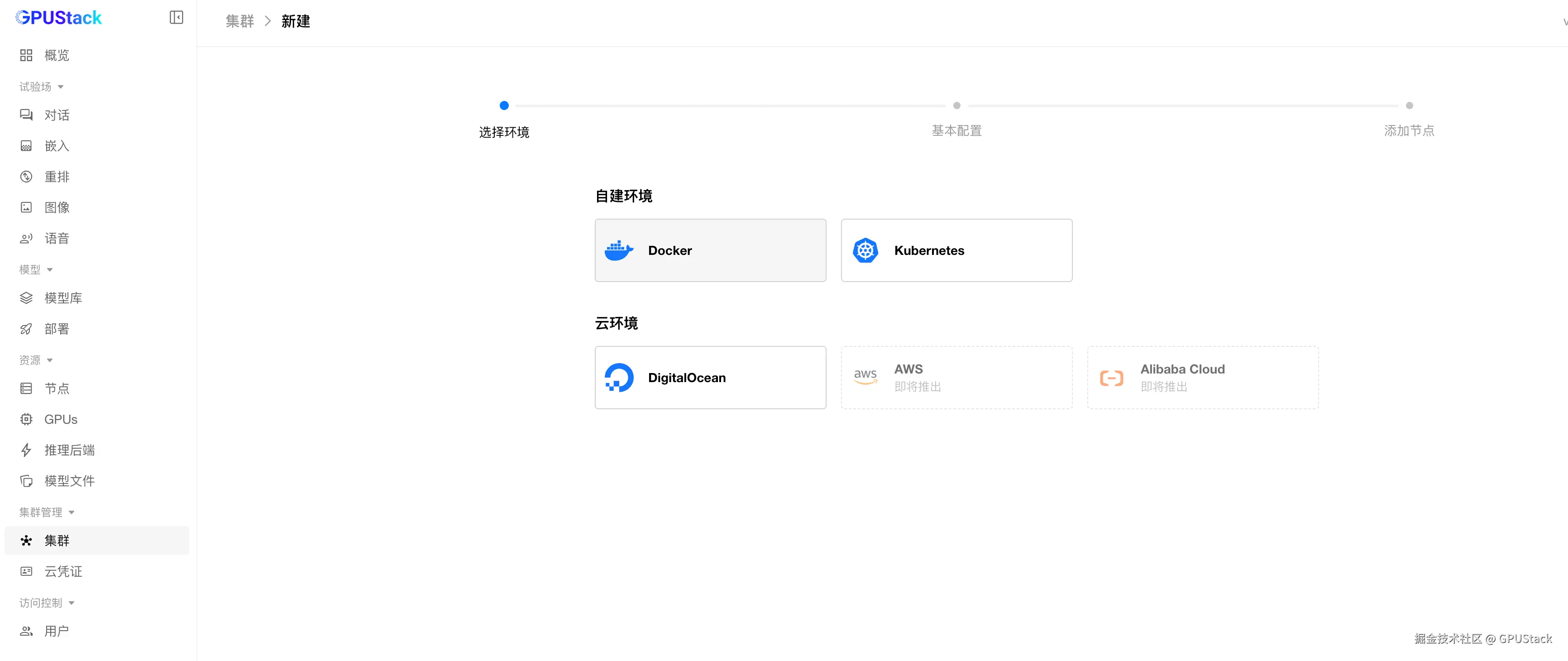Collapse the 资源 sidebar group
The height and width of the screenshot is (661, 1568).
coord(50,360)
